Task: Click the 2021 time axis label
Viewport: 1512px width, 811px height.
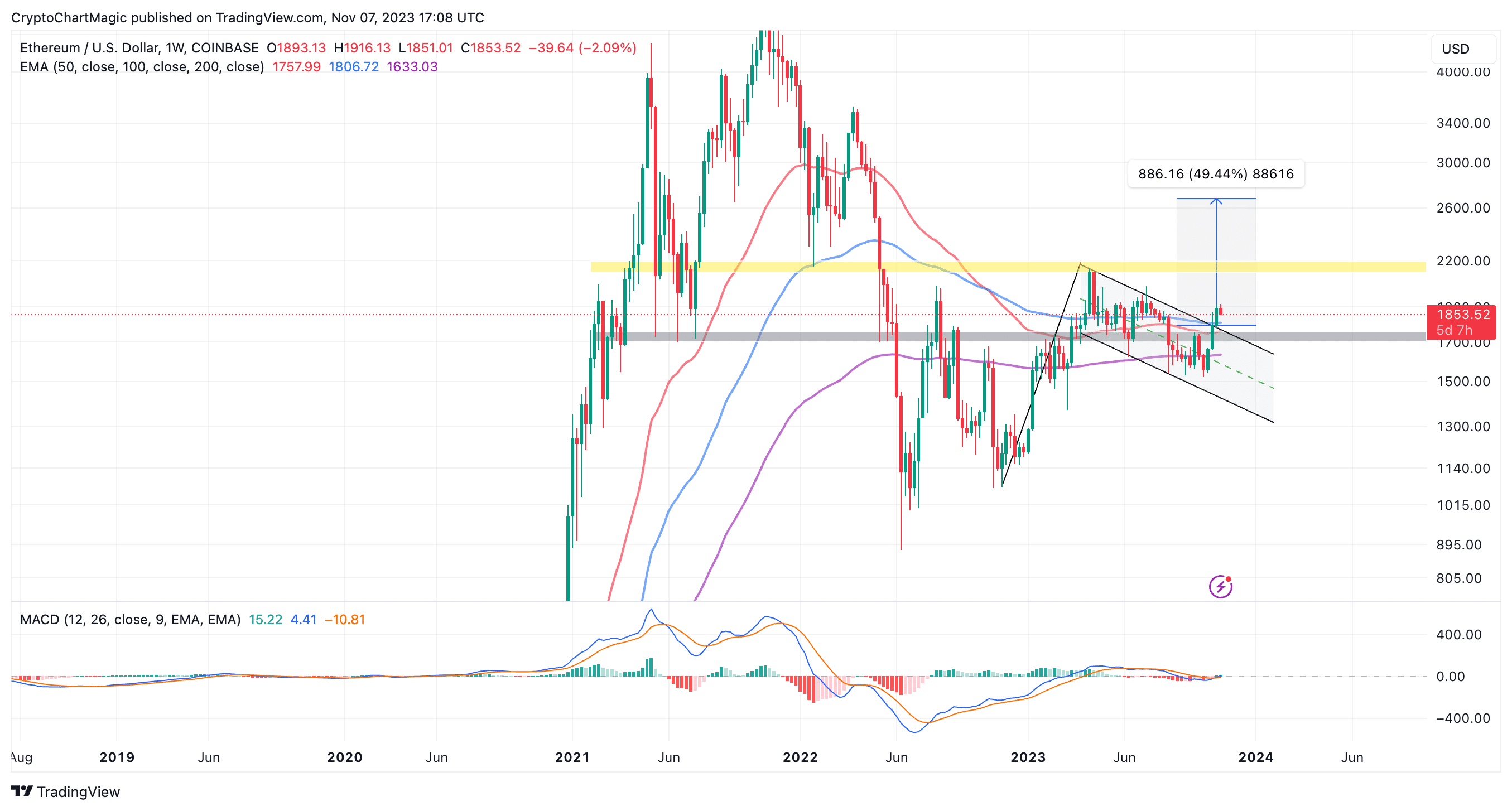Action: (572, 757)
